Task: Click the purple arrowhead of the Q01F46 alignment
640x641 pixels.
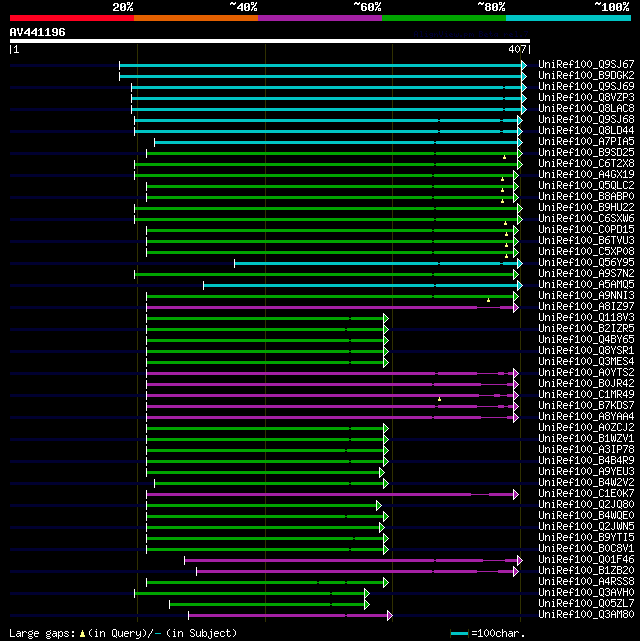Action: (x=520, y=560)
